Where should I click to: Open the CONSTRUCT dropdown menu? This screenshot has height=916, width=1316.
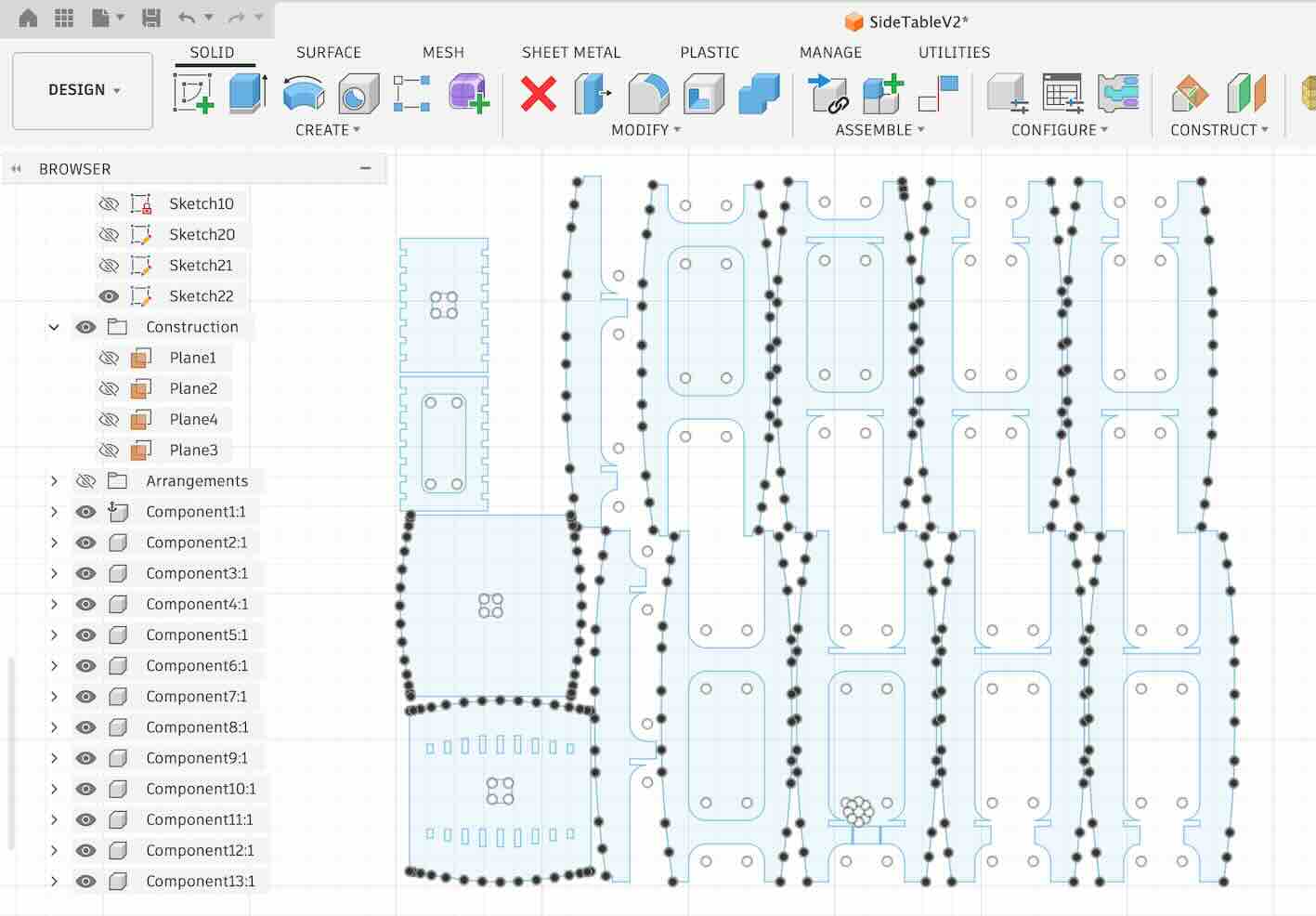(x=1219, y=130)
